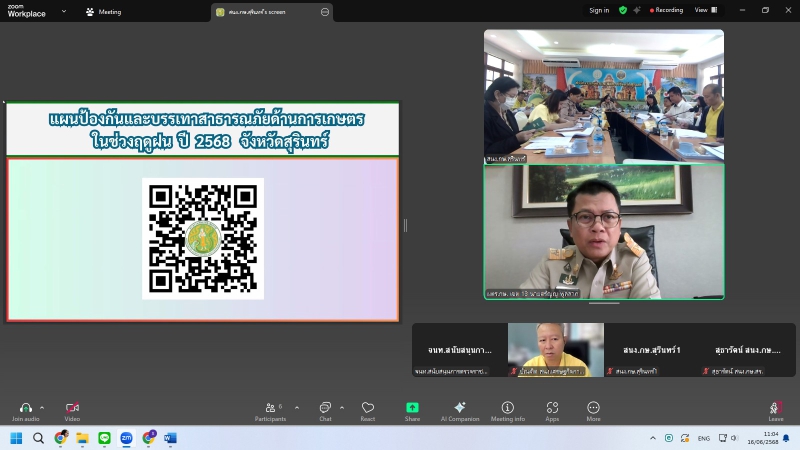Viewport: 800px width, 450px height.
Task: Open LINE app from taskbar
Action: click(x=104, y=438)
